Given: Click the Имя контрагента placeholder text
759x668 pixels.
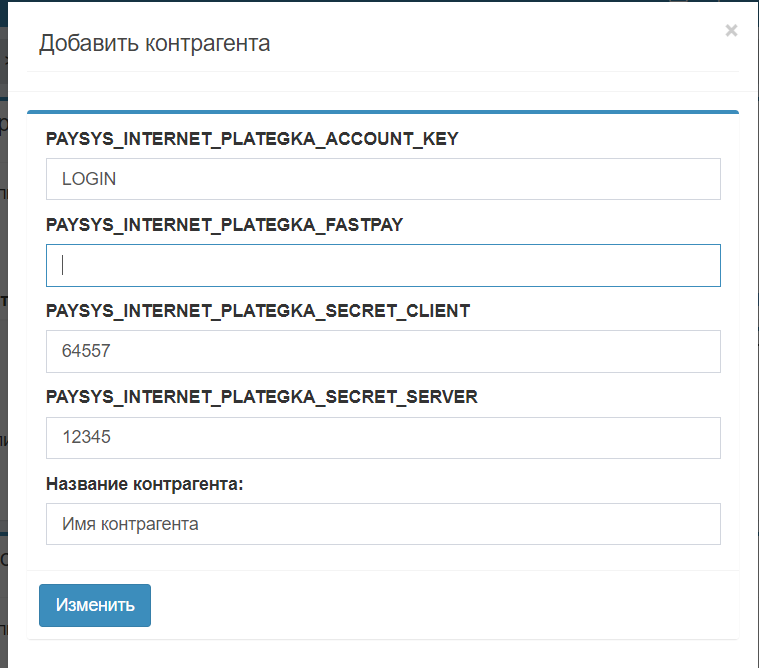Looking at the screenshot, I should (x=130, y=524).
